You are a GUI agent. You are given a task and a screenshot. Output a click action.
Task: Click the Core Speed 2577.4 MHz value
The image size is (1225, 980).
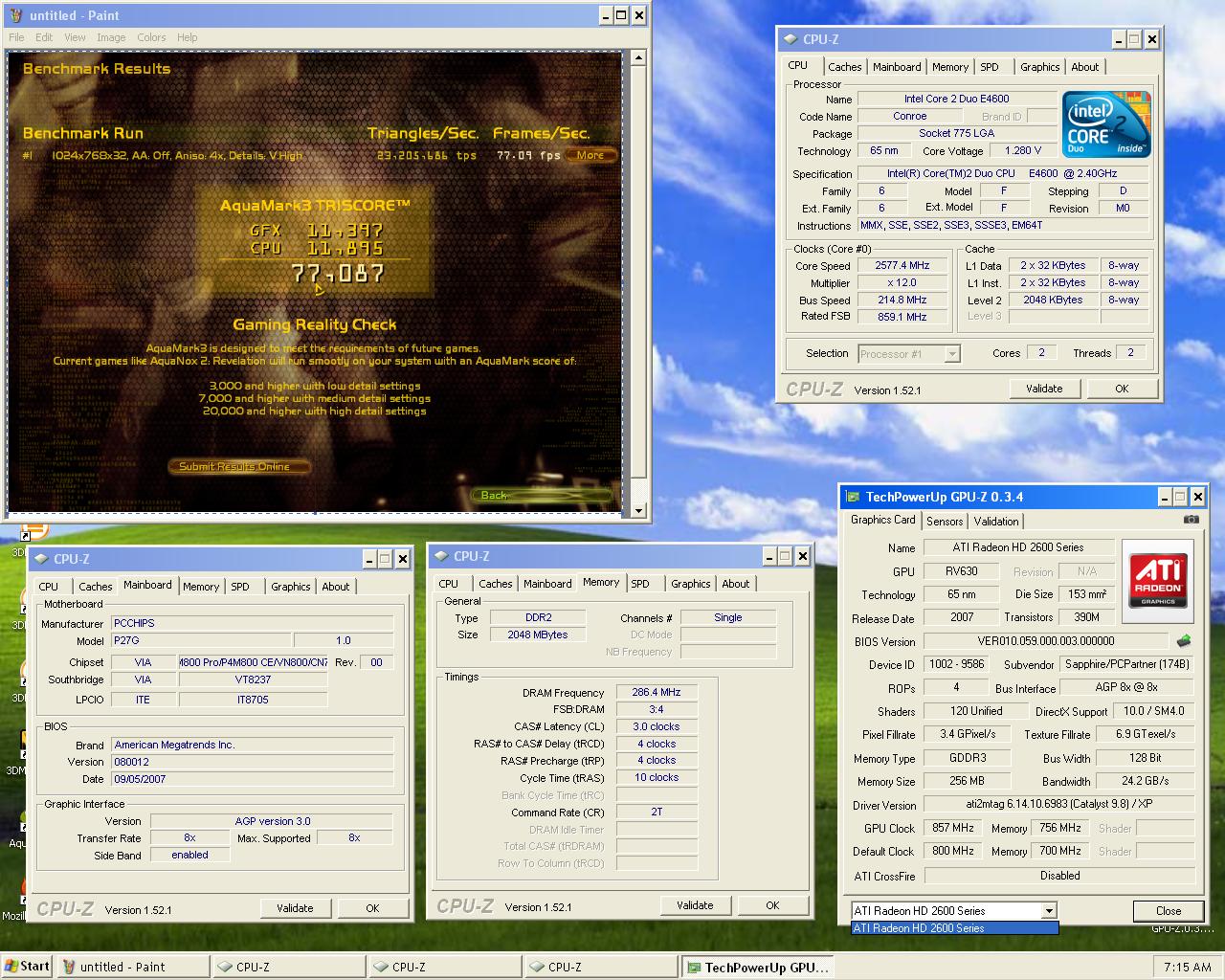(x=902, y=266)
